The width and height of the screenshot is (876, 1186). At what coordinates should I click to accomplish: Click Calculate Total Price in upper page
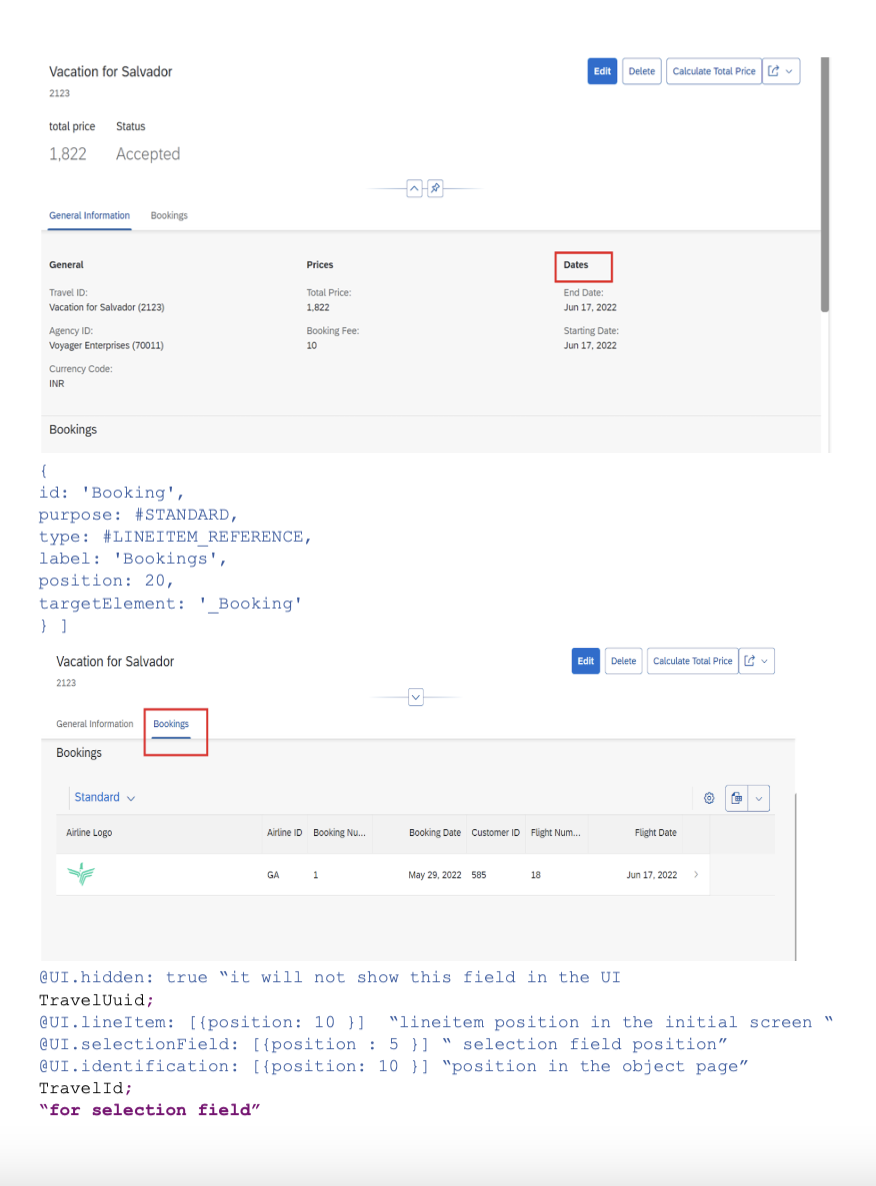pos(713,71)
